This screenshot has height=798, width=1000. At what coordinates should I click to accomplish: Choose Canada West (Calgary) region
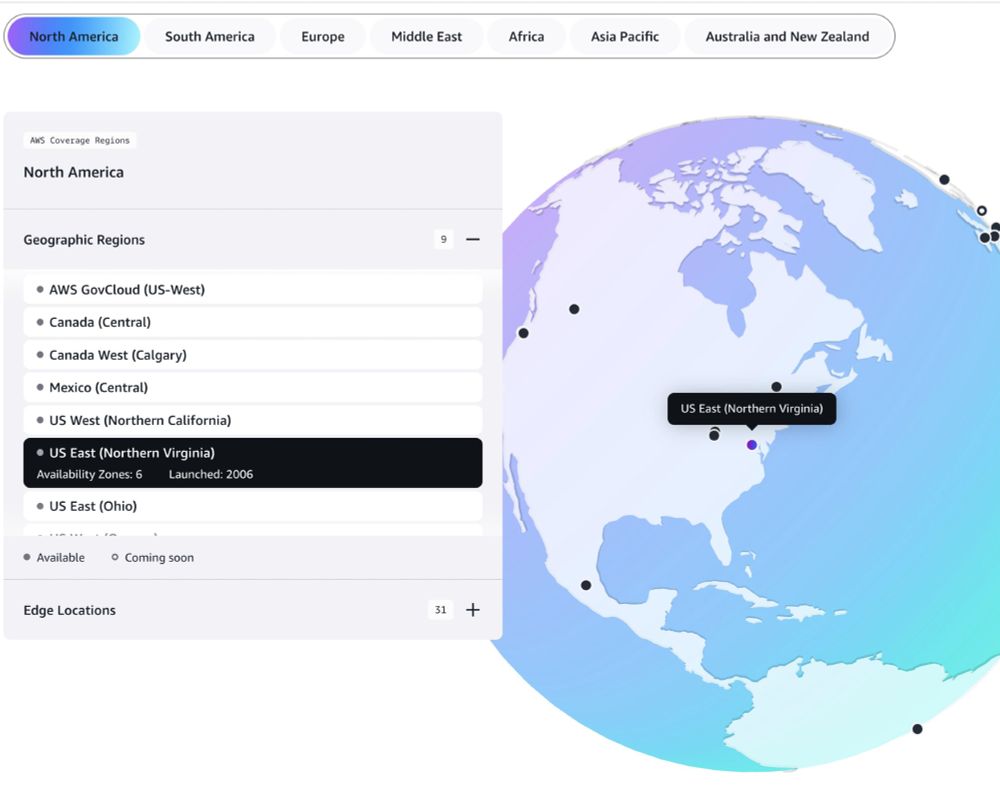[253, 355]
